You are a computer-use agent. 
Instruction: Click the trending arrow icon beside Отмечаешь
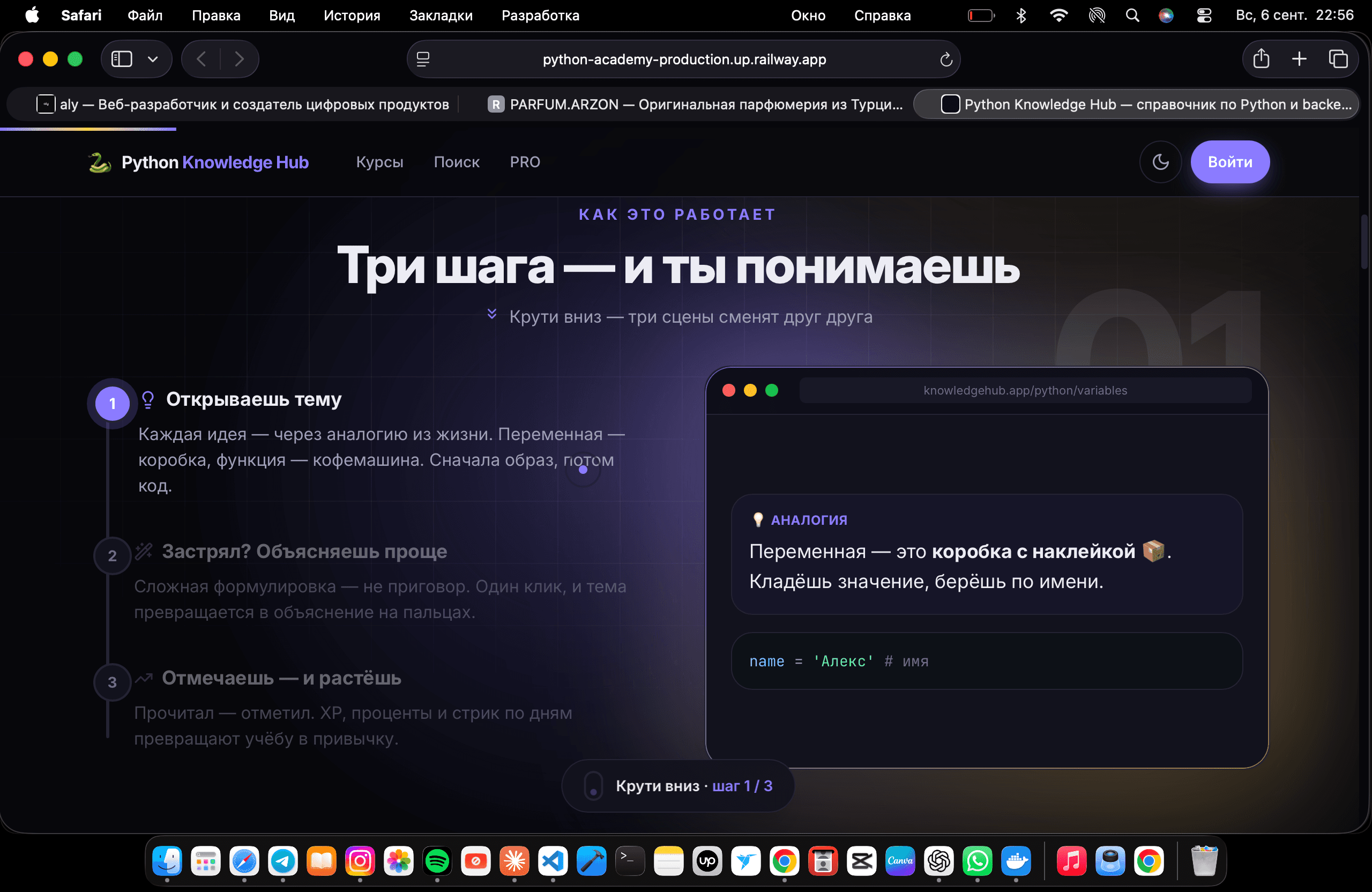click(x=144, y=678)
